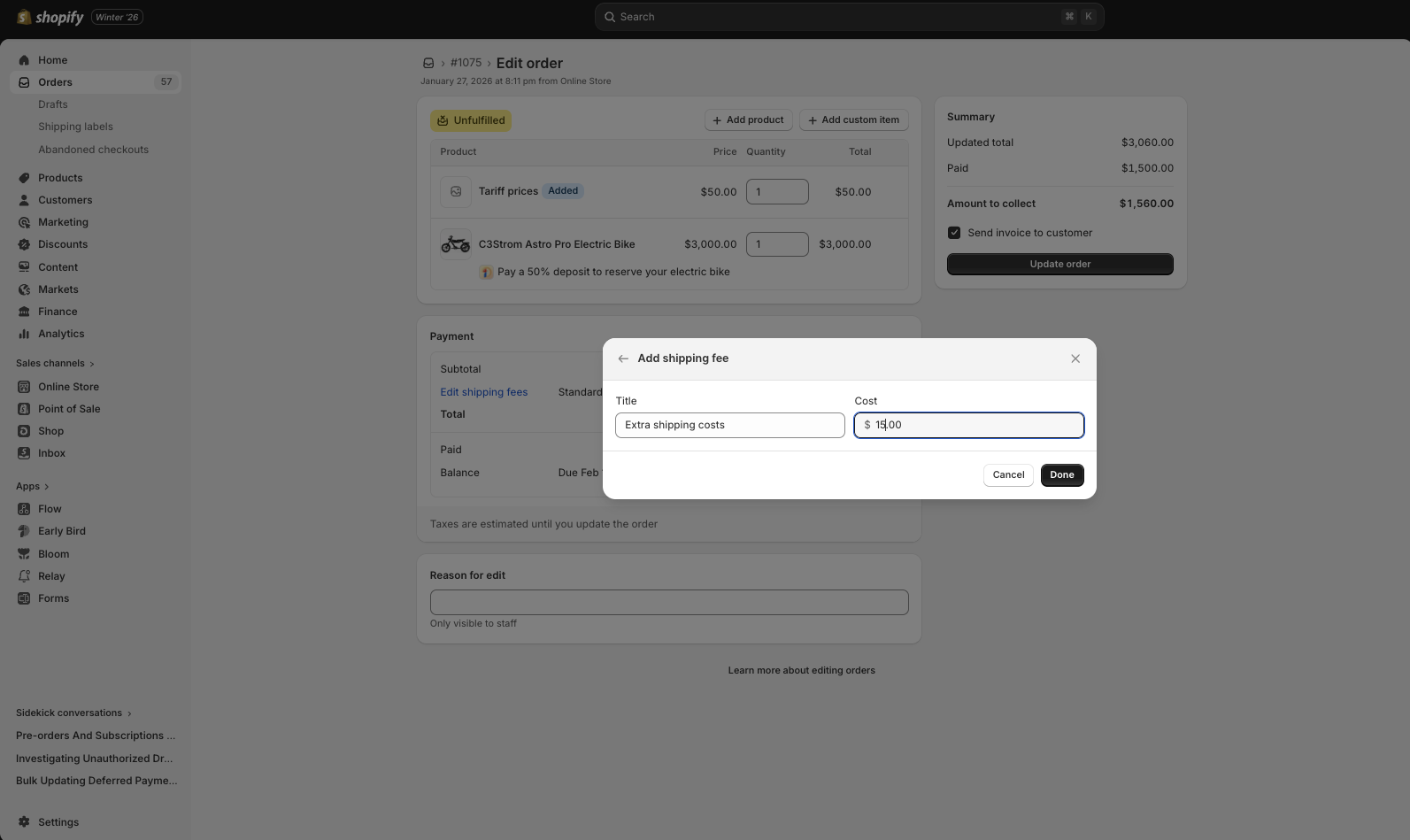Viewport: 1410px width, 840px height.
Task: Click the Tariff prices placeholder thumbnail
Action: tap(456, 191)
